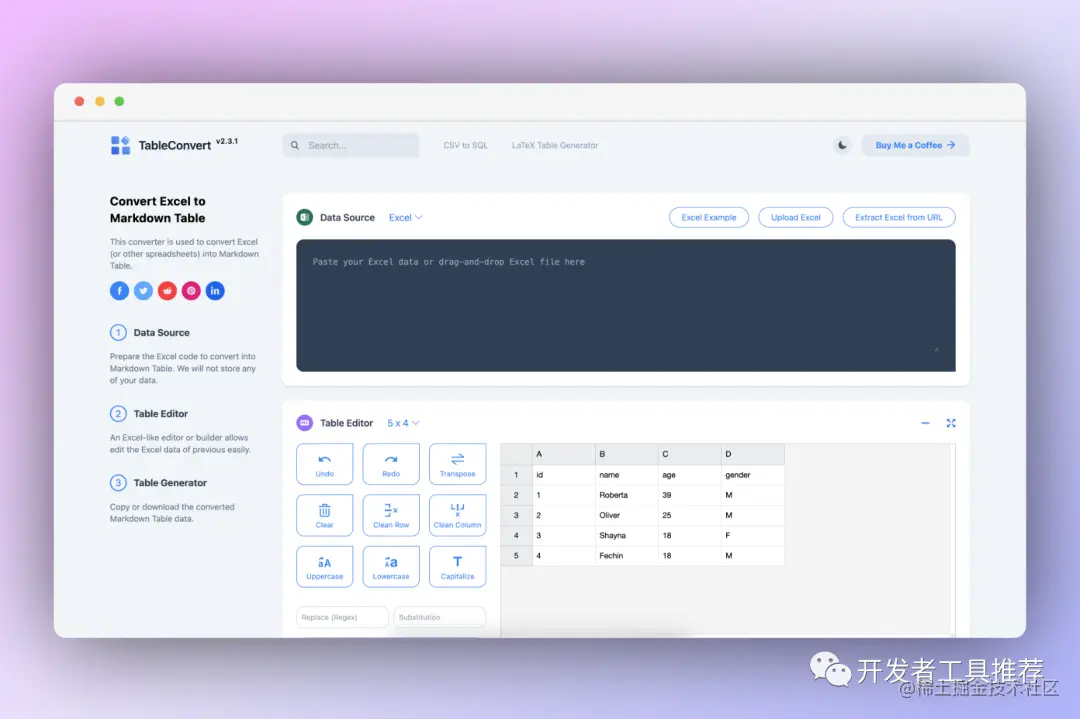Screen dimensions: 1080x719
Task: Click the age header cell
Action: point(689,475)
